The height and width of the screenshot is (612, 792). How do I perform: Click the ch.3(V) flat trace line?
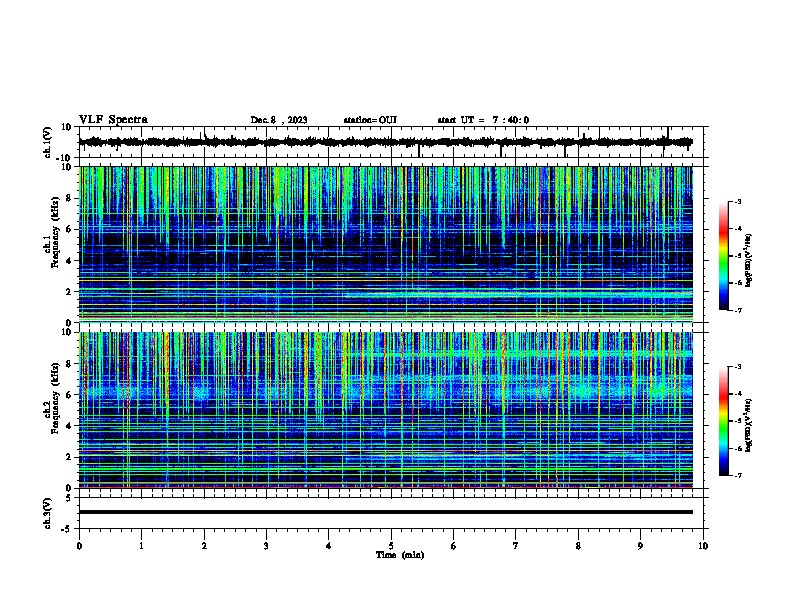386,512
